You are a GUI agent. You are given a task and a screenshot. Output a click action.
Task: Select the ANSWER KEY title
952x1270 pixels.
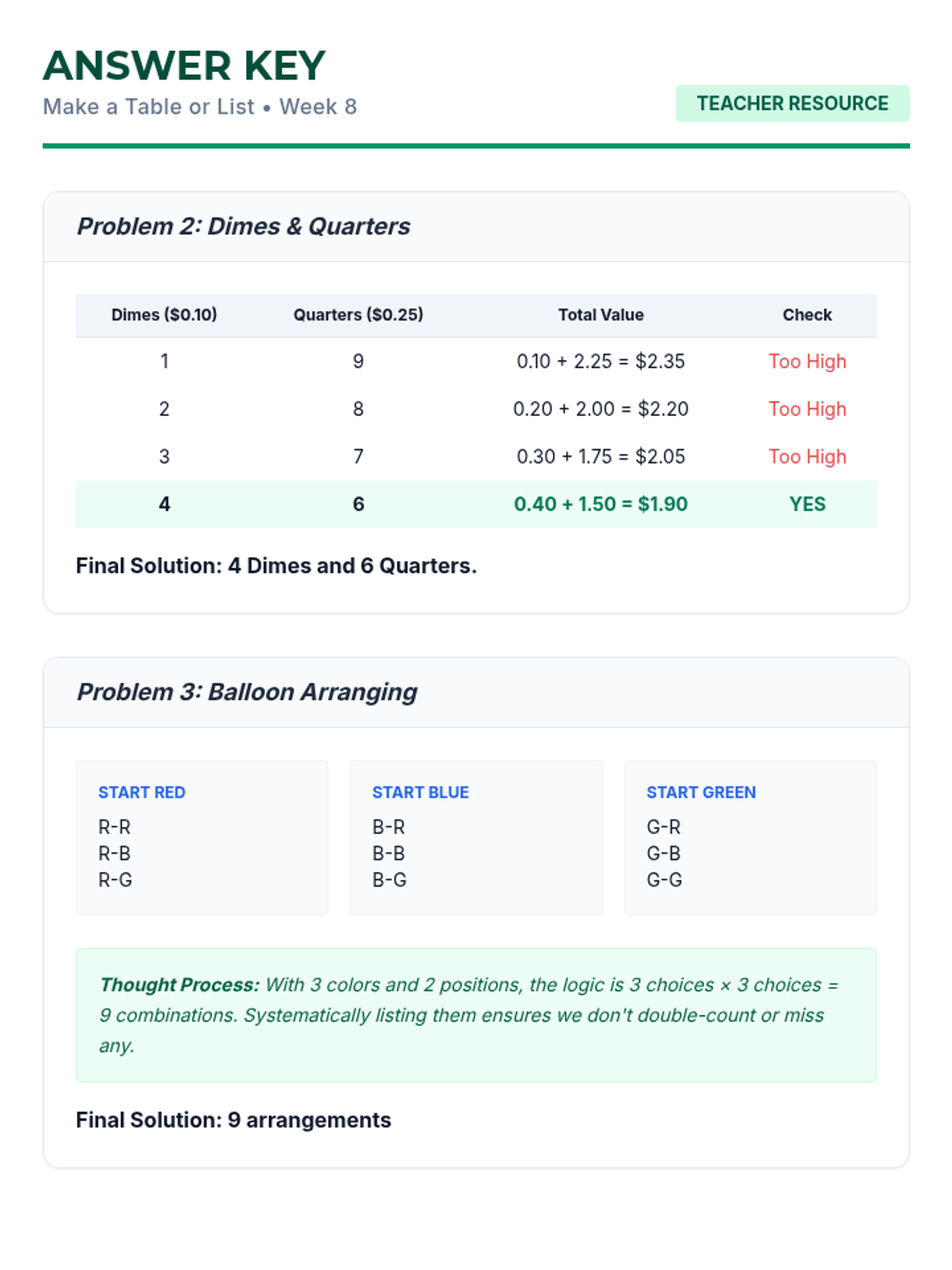point(184,66)
